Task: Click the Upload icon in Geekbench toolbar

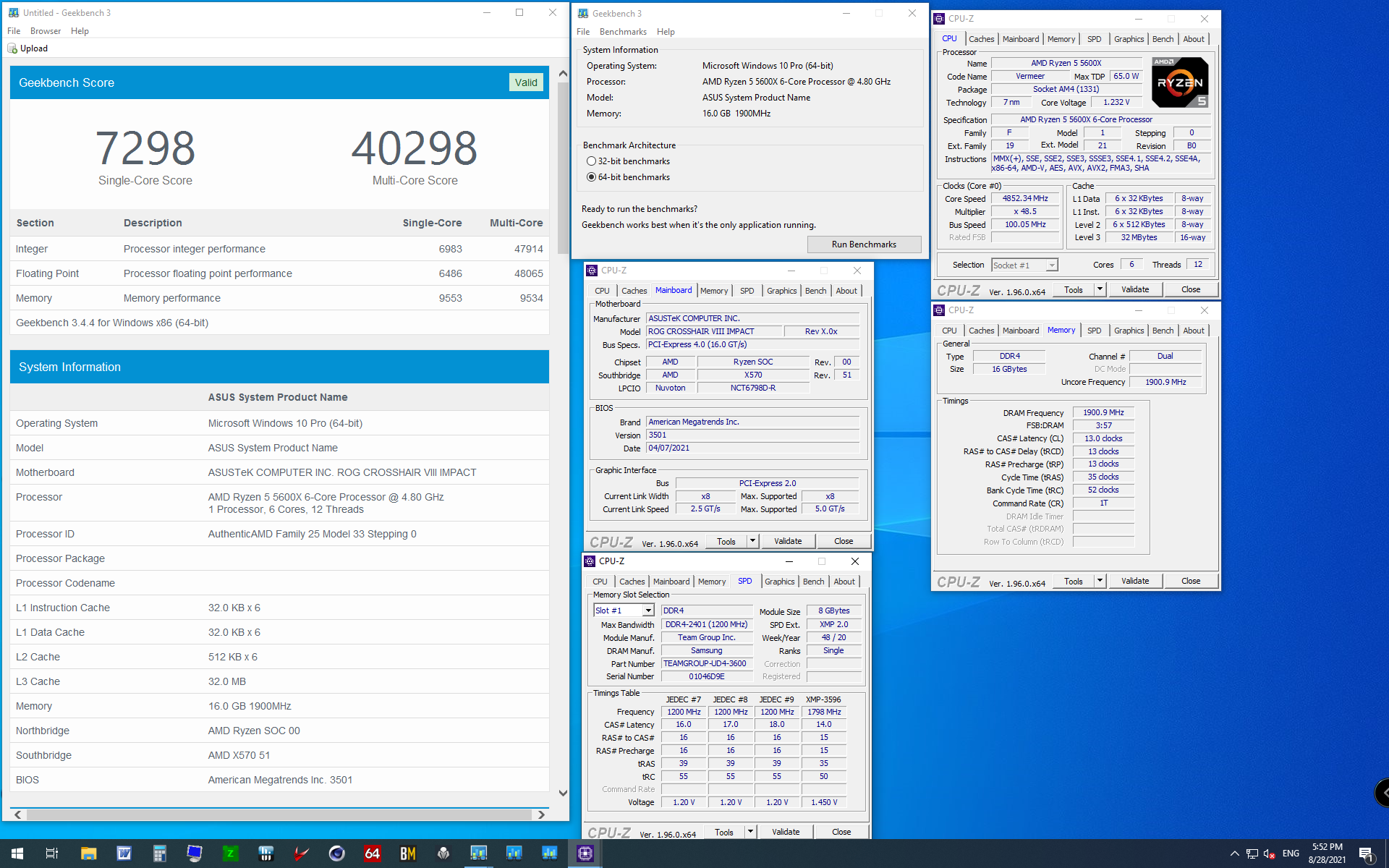Action: click(x=12, y=48)
